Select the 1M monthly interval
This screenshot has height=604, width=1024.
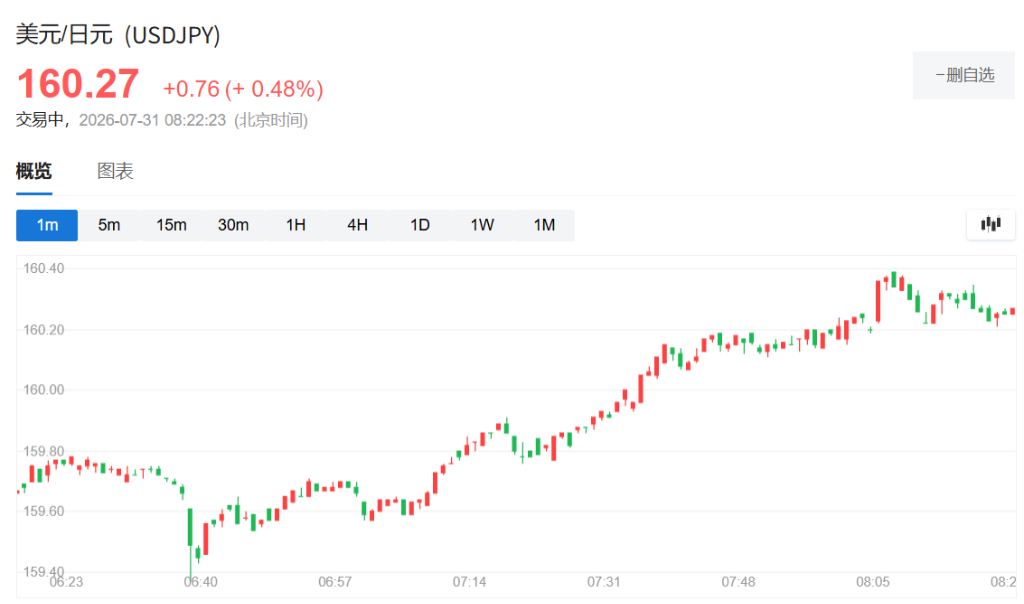(x=544, y=225)
